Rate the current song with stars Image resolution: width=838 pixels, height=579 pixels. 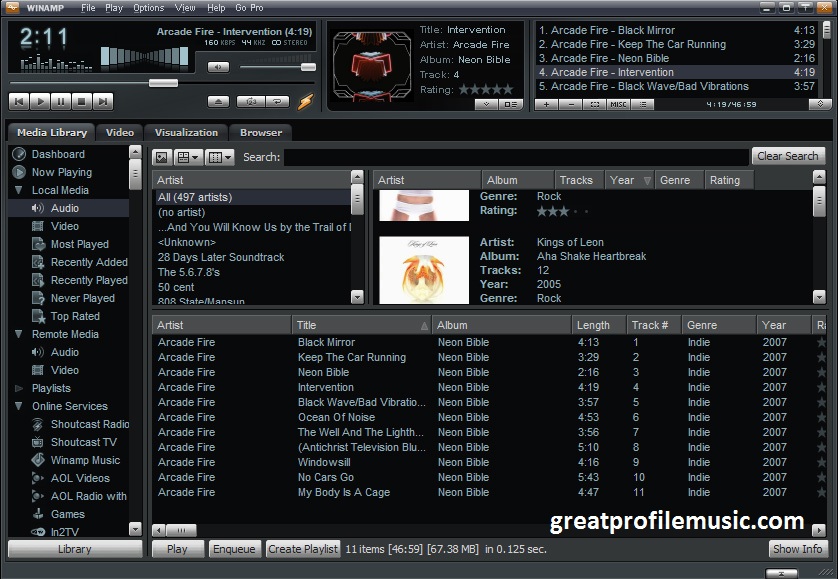pos(486,90)
